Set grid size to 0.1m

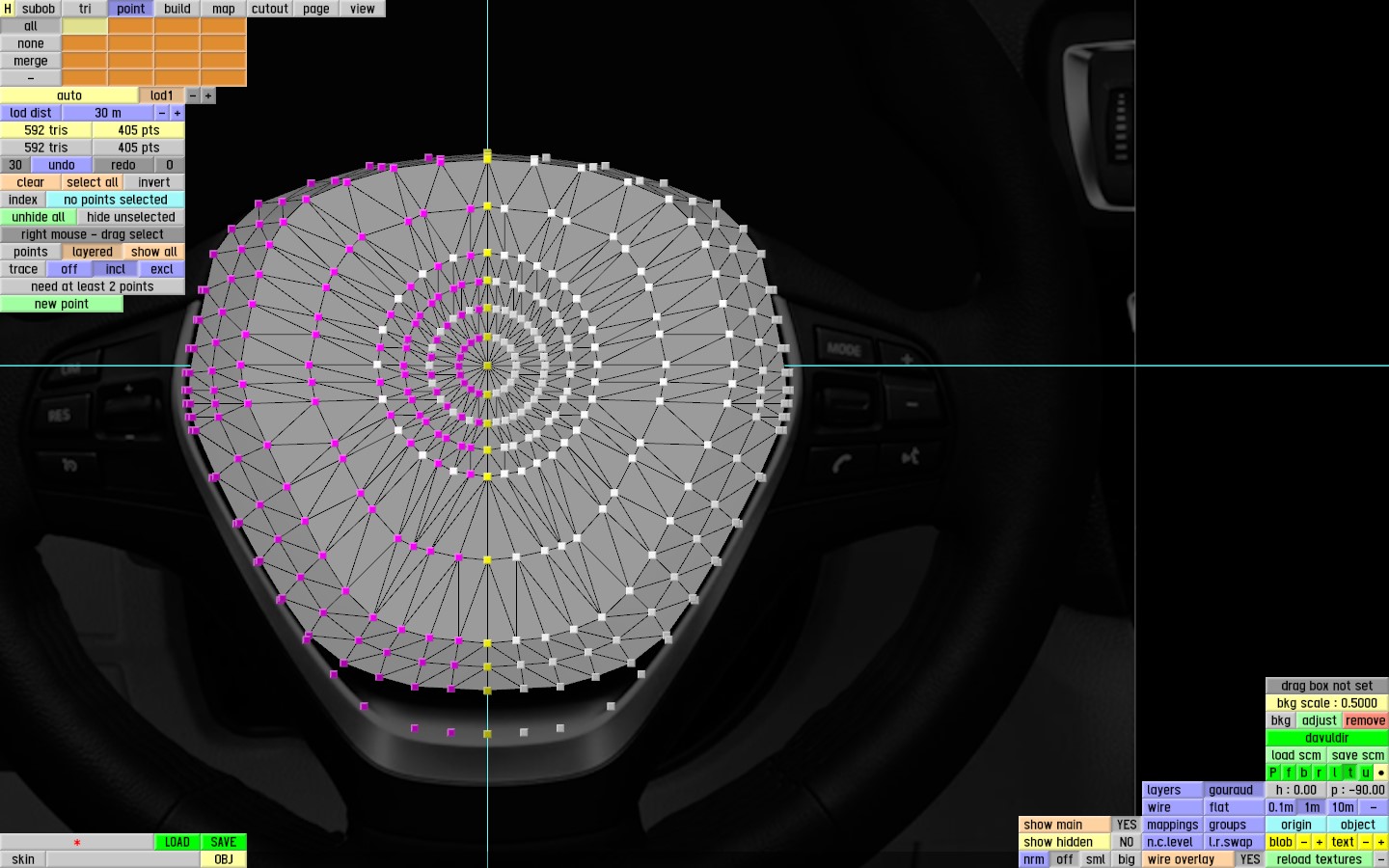point(1281,807)
